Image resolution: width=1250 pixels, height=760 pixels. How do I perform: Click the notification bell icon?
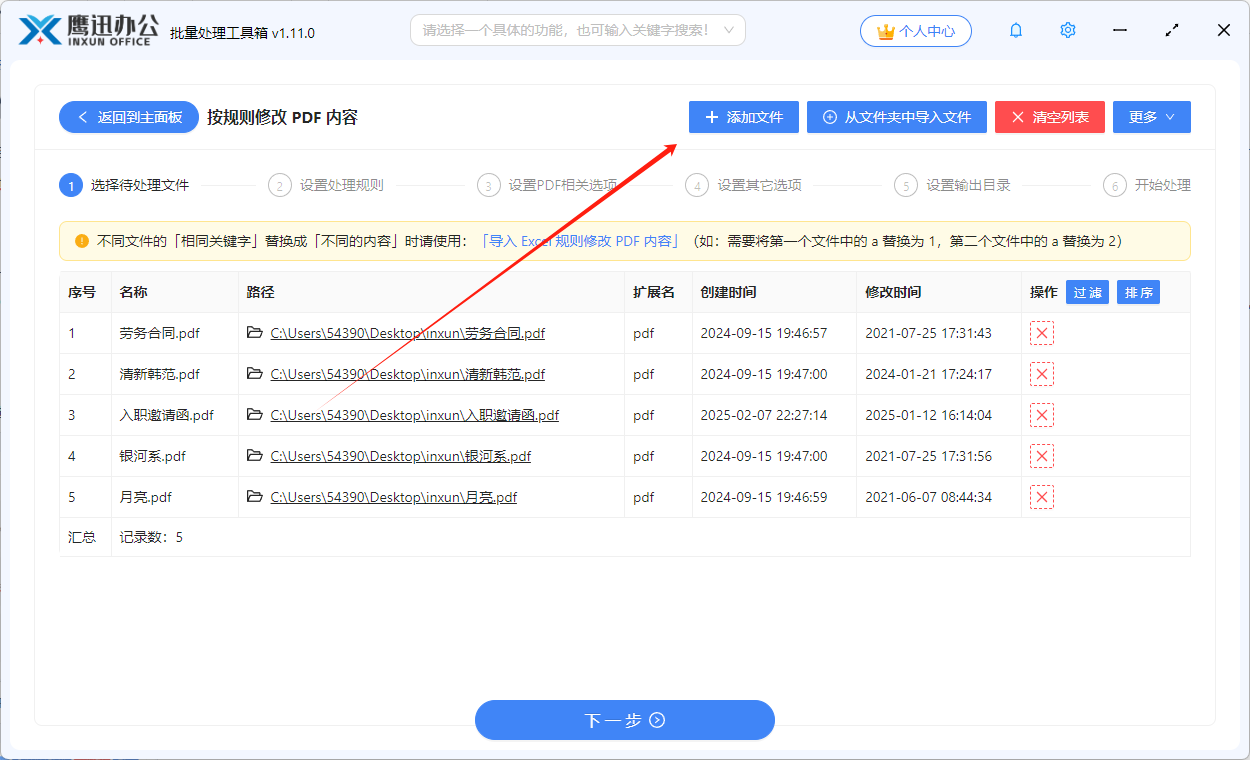click(1016, 31)
